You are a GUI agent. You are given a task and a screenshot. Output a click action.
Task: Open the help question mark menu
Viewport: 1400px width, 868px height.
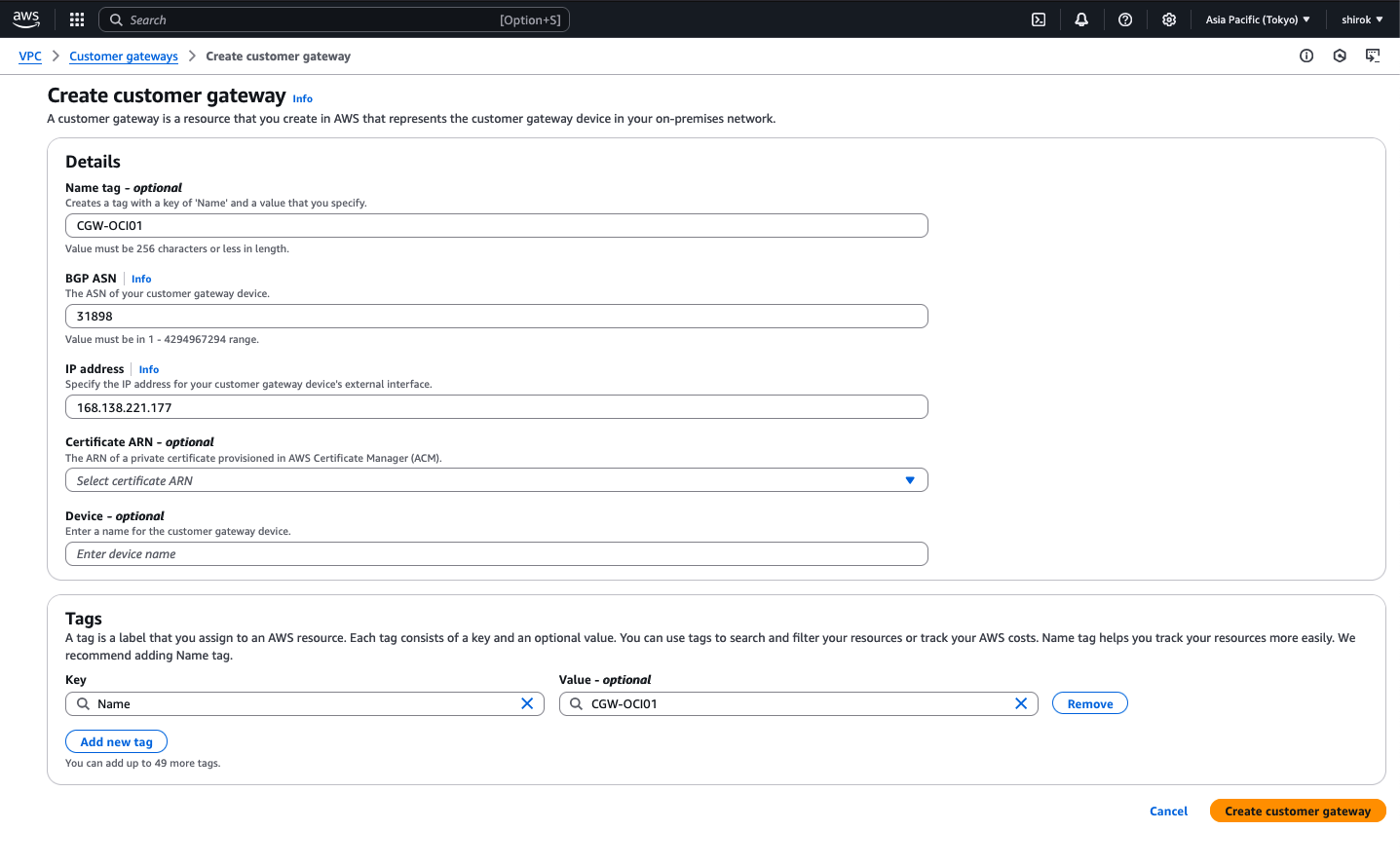1125,19
